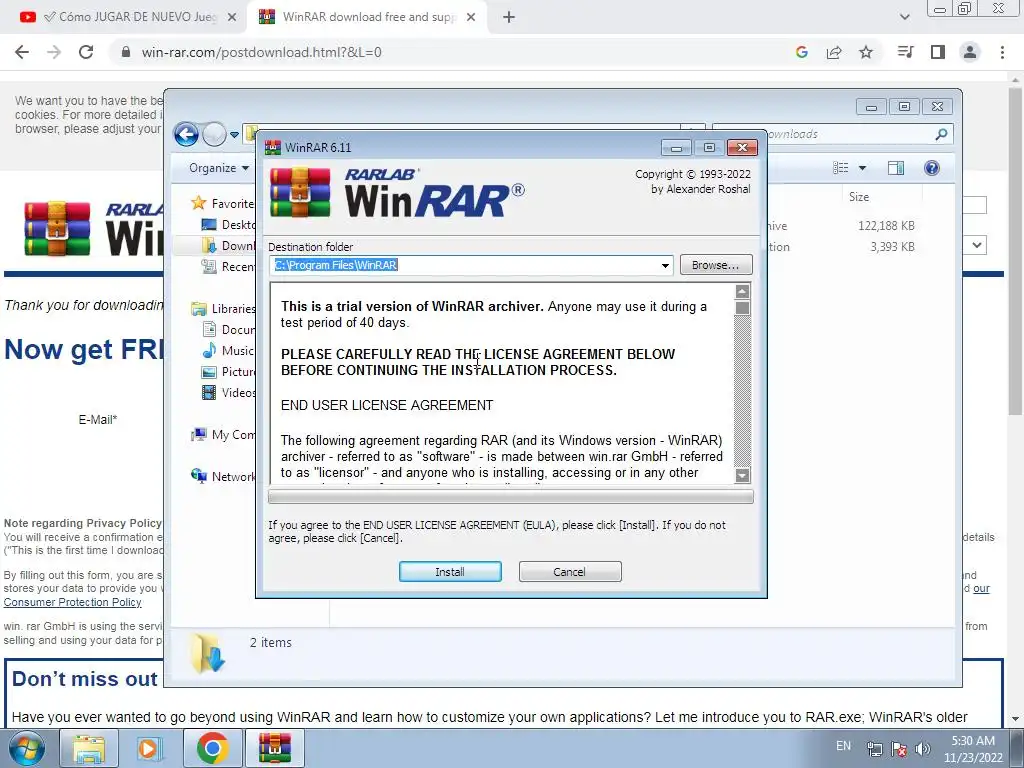Open view options dropdown arrow
1024x768 pixels.
(862, 168)
